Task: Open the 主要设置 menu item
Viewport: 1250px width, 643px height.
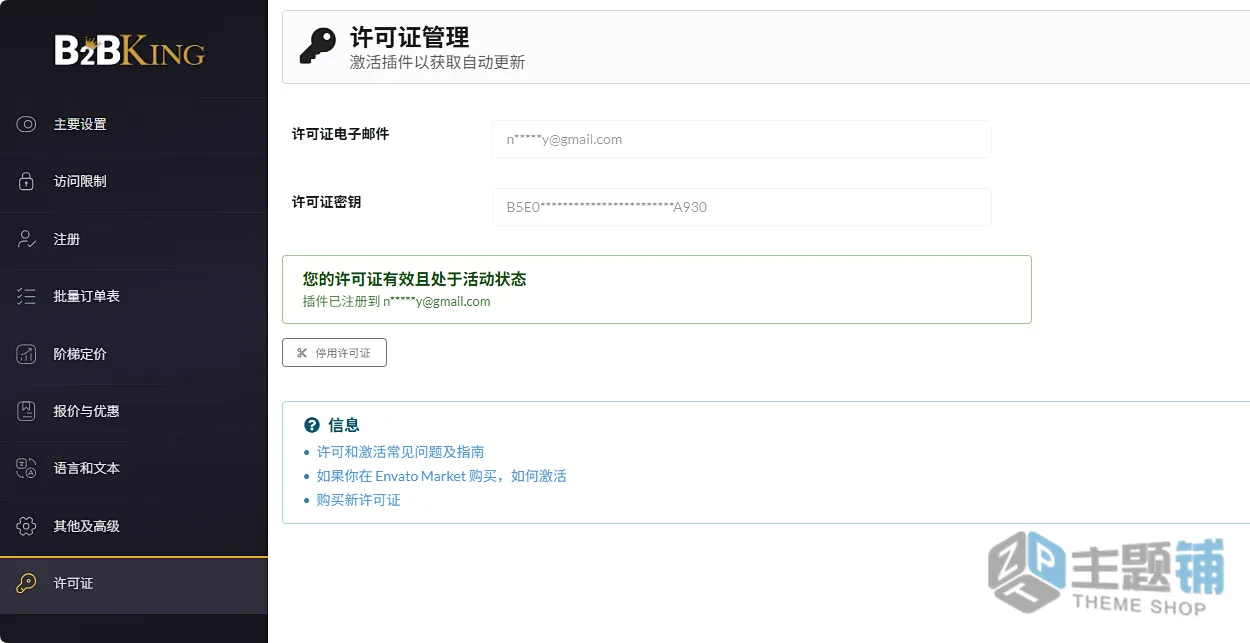Action: 134,124
